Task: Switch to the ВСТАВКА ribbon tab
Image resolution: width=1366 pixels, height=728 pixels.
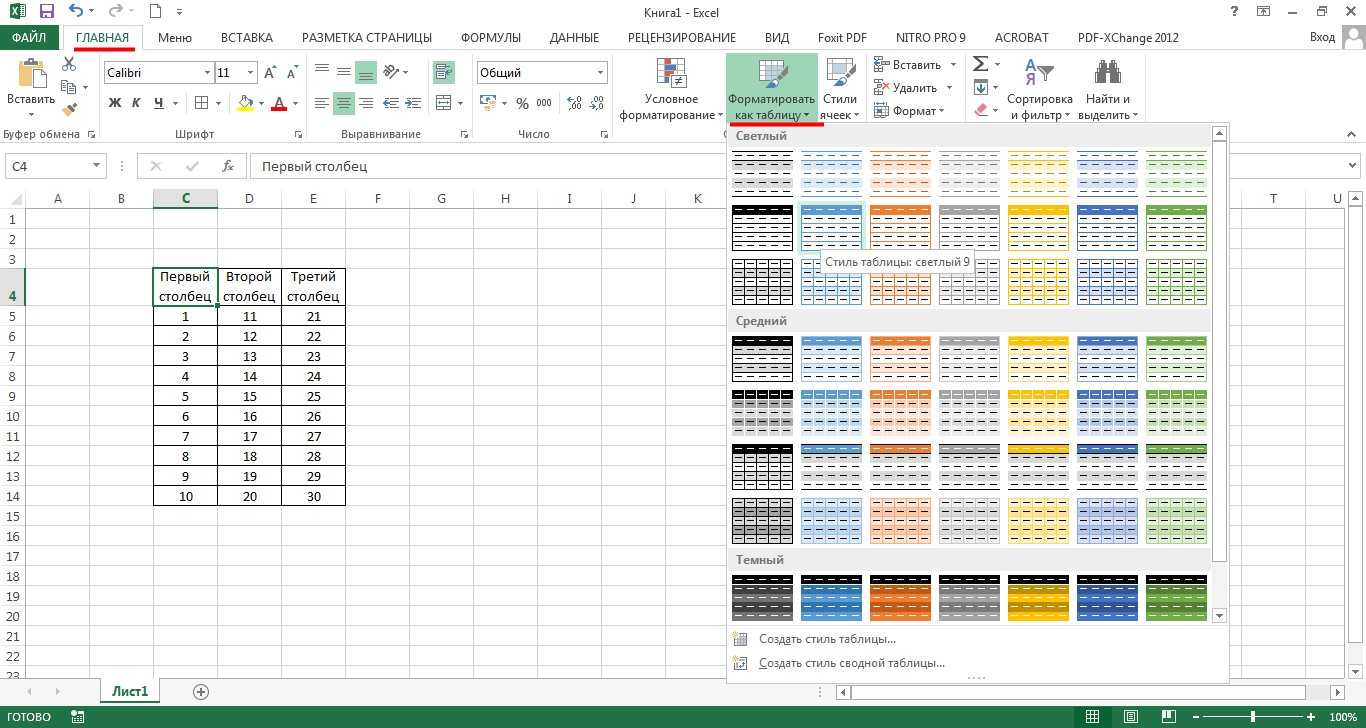Action: pos(246,38)
